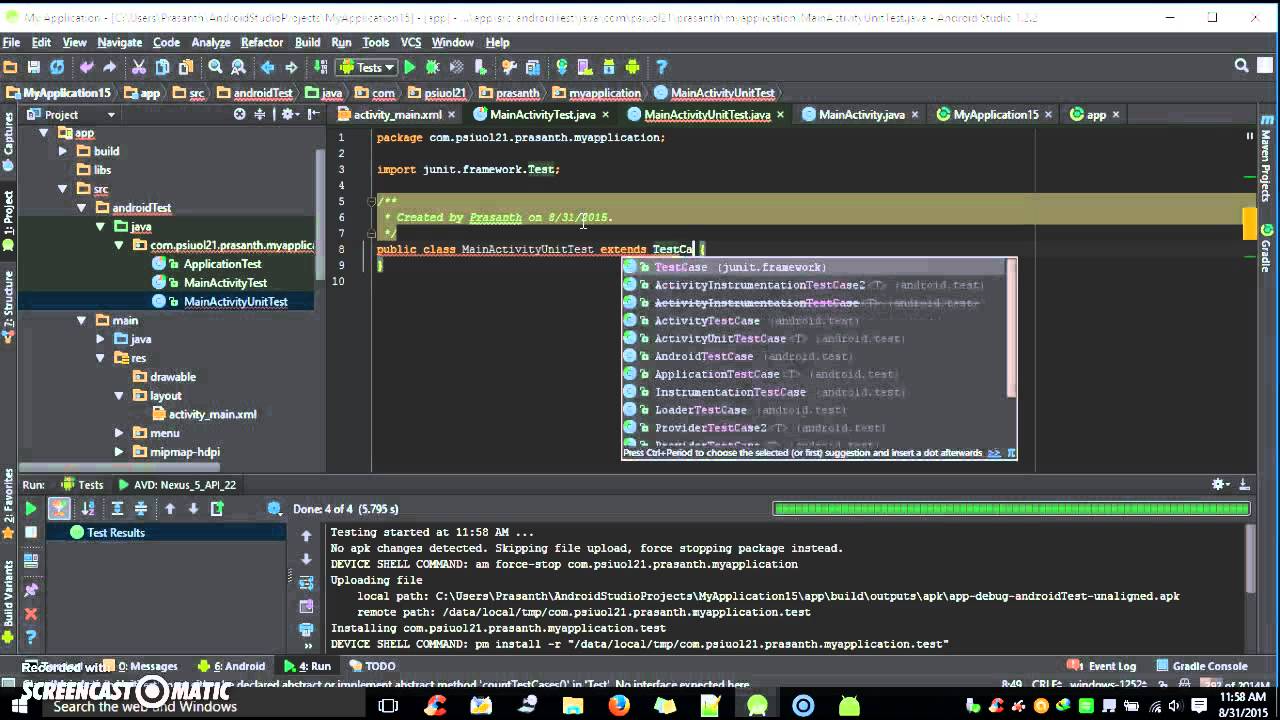Click Collapse All in test results toolbar
The height and width of the screenshot is (720, 1280).
pyautogui.click(x=141, y=509)
